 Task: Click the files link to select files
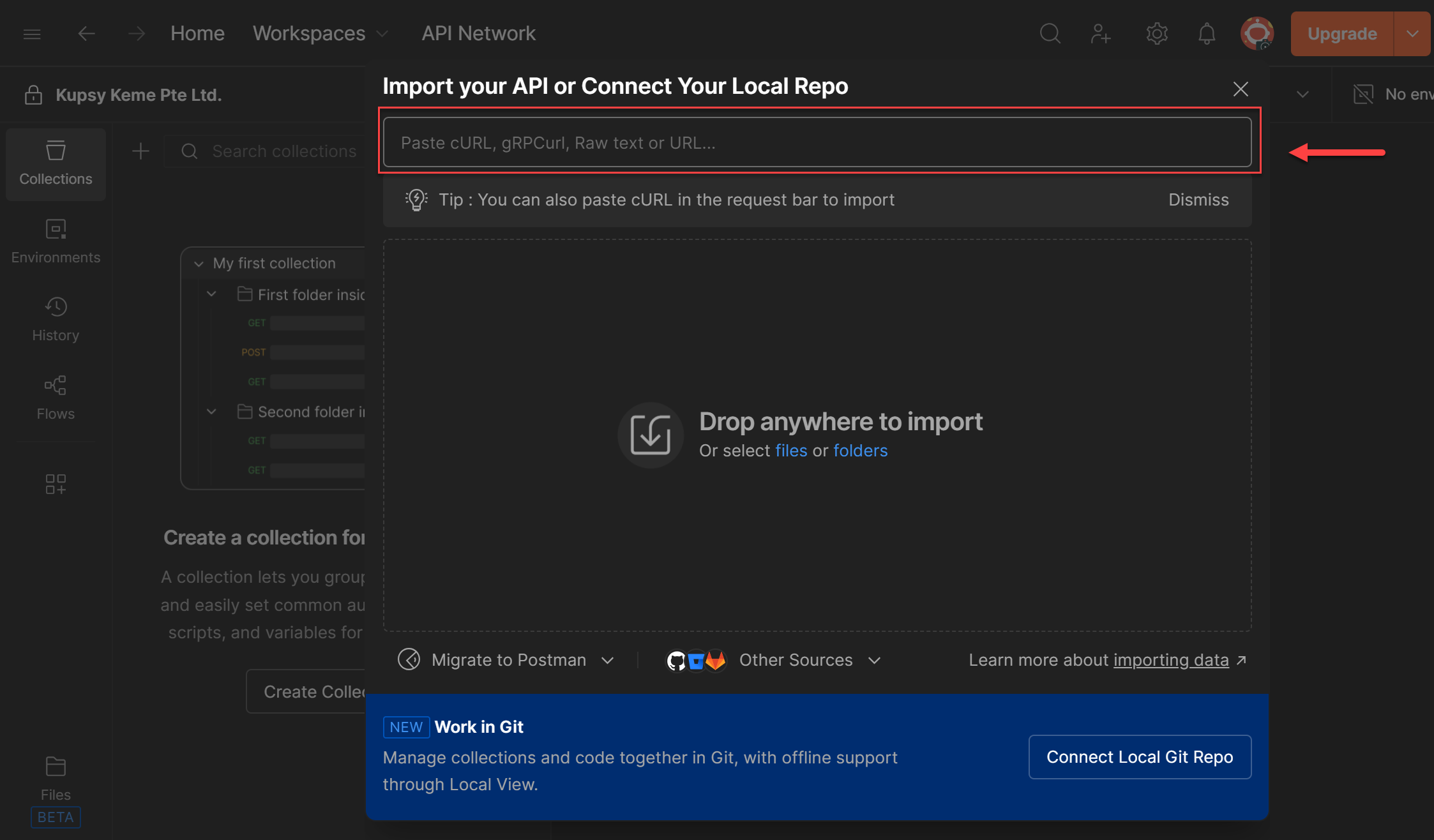pyautogui.click(x=790, y=451)
